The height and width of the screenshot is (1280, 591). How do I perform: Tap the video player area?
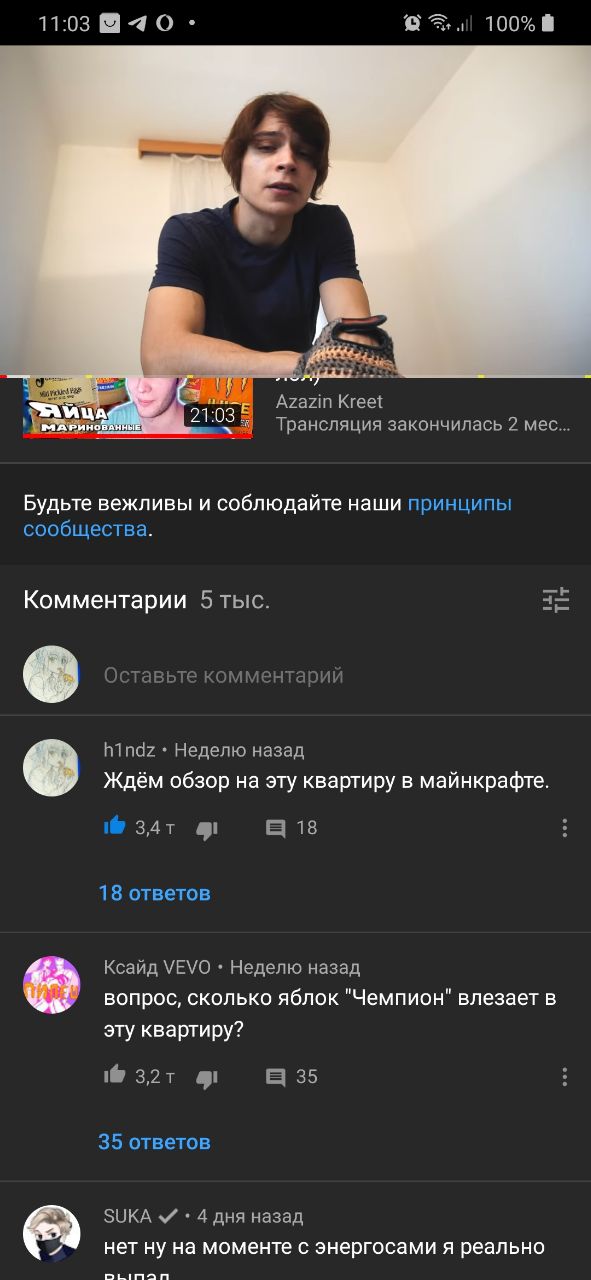(295, 211)
